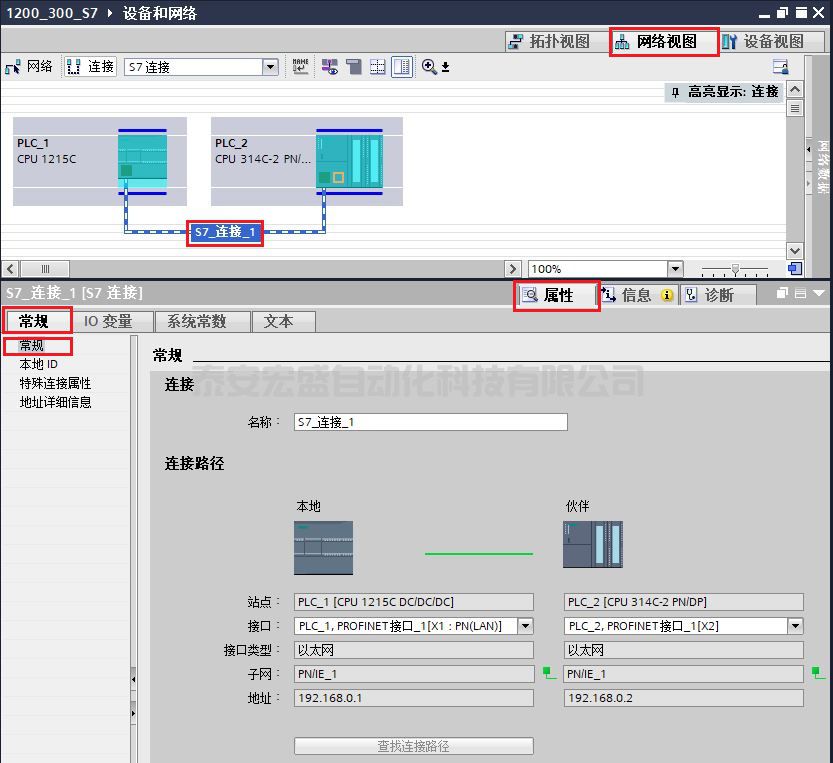Open the S7 连接 connection type dropdown
The image size is (833, 763).
(270, 67)
